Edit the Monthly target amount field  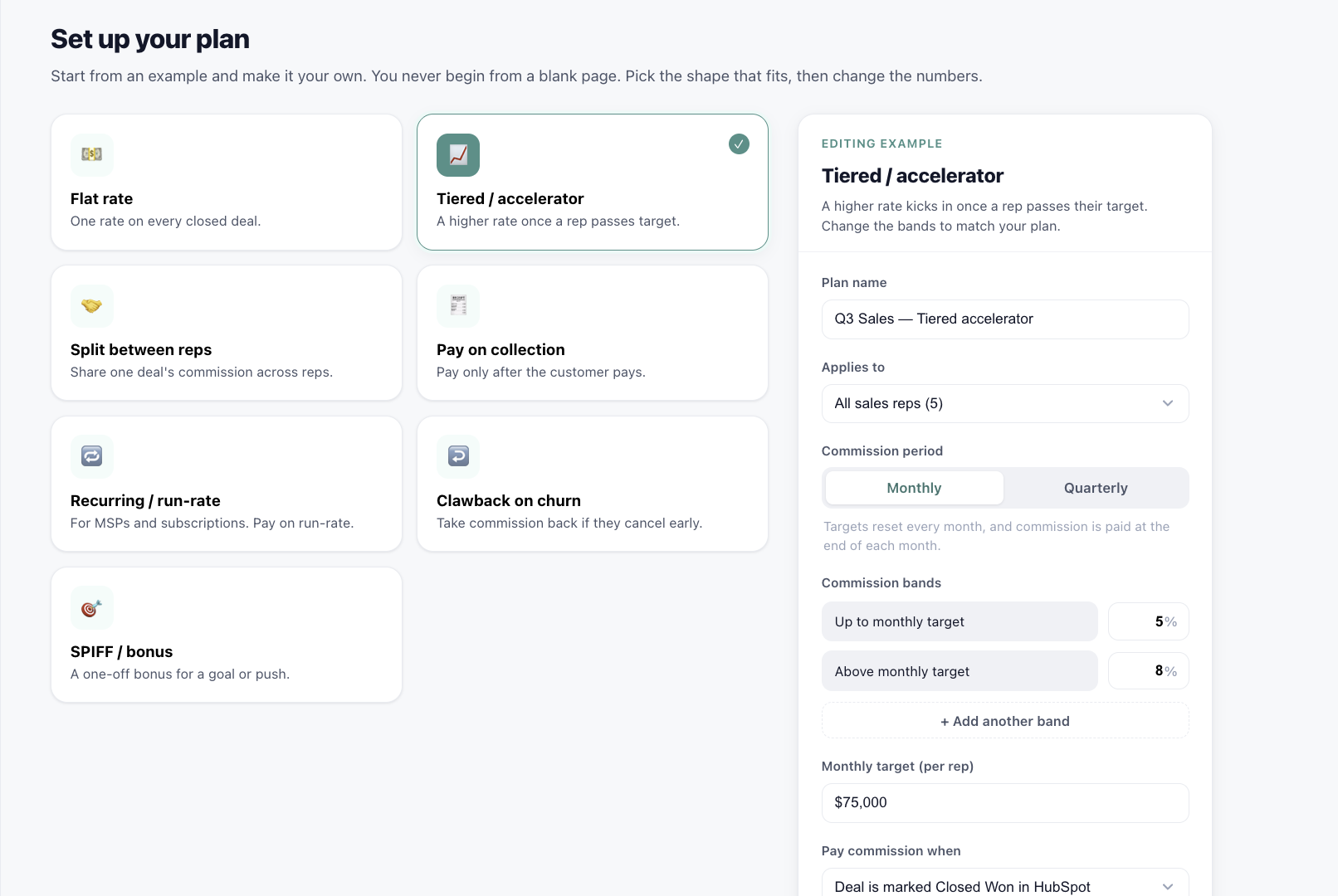1005,802
